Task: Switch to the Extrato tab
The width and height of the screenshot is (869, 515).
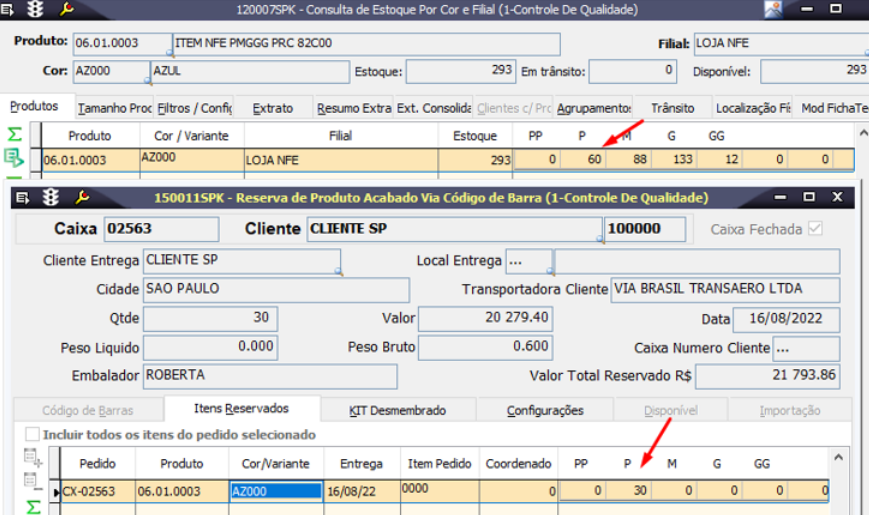Action: click(273, 108)
